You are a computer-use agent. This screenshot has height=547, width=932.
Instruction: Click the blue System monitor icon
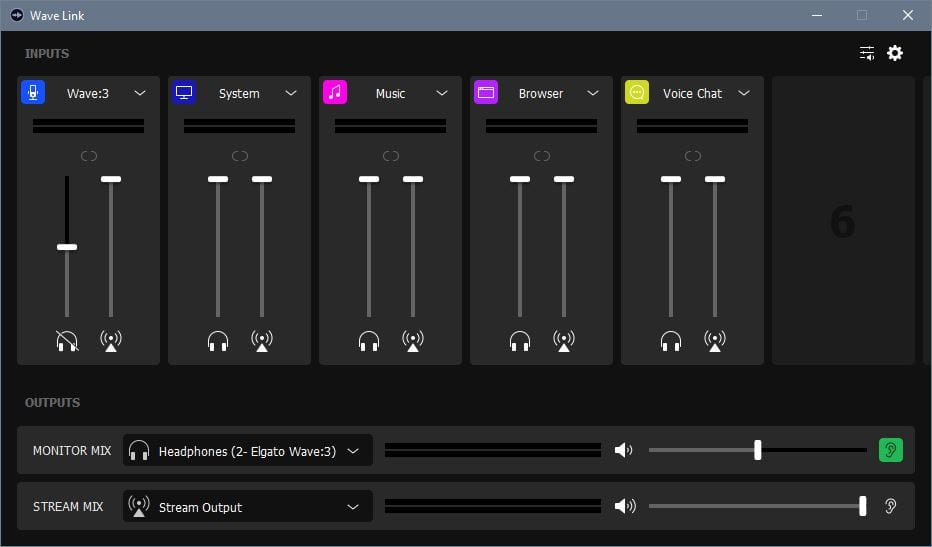tap(184, 92)
